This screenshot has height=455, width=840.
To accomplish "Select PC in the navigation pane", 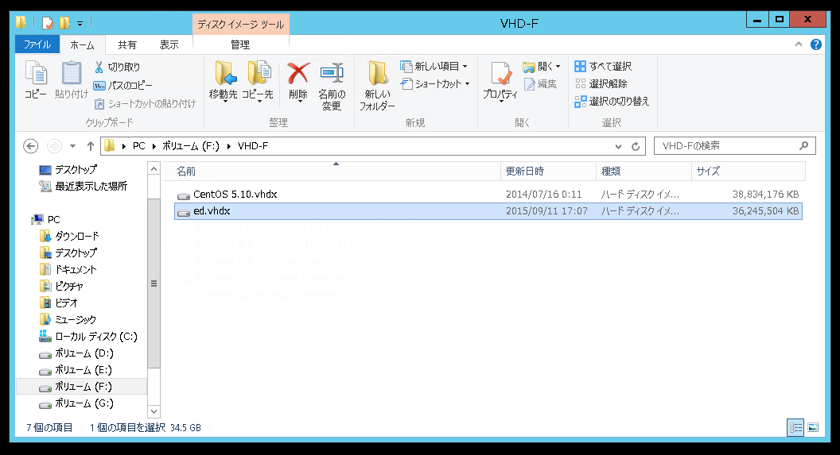I will [46, 220].
